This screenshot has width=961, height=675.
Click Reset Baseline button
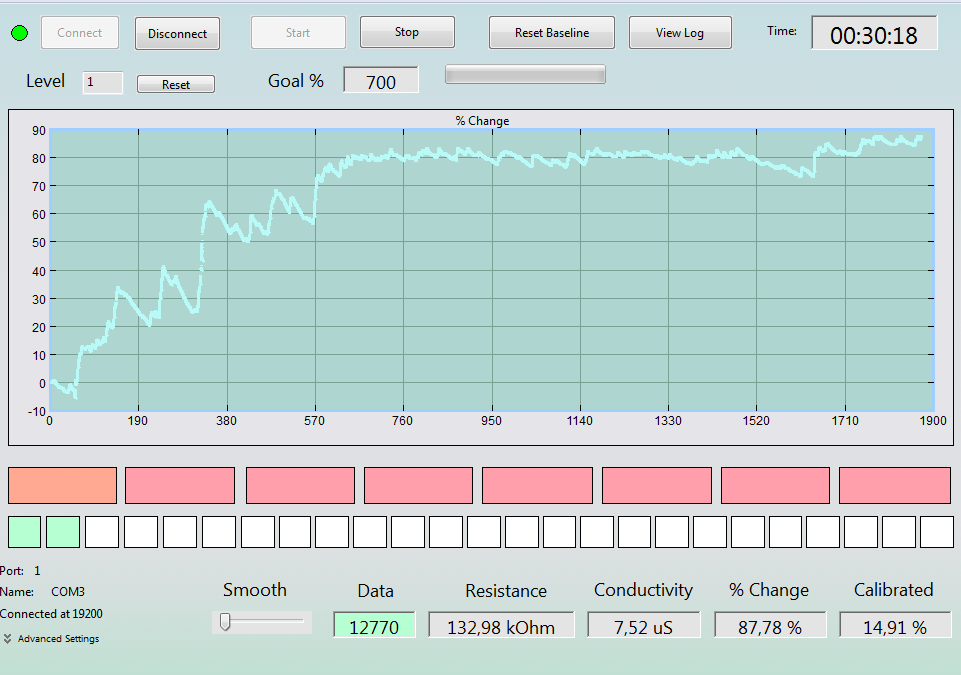[x=552, y=32]
